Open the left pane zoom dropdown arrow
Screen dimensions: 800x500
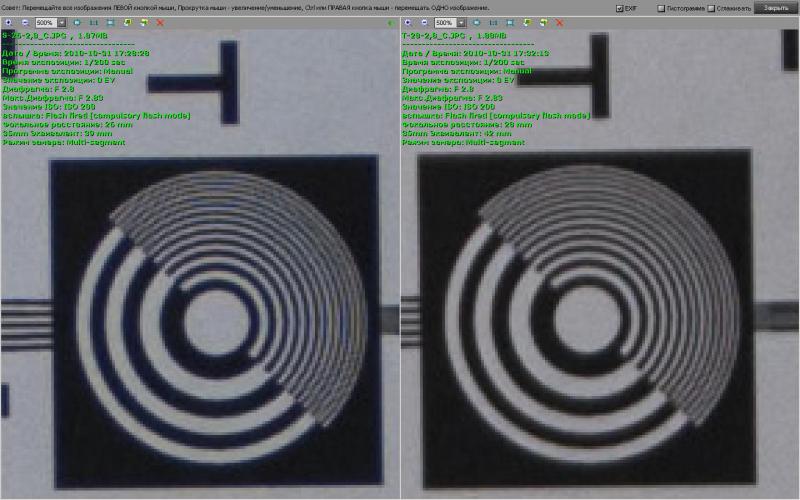click(x=62, y=23)
